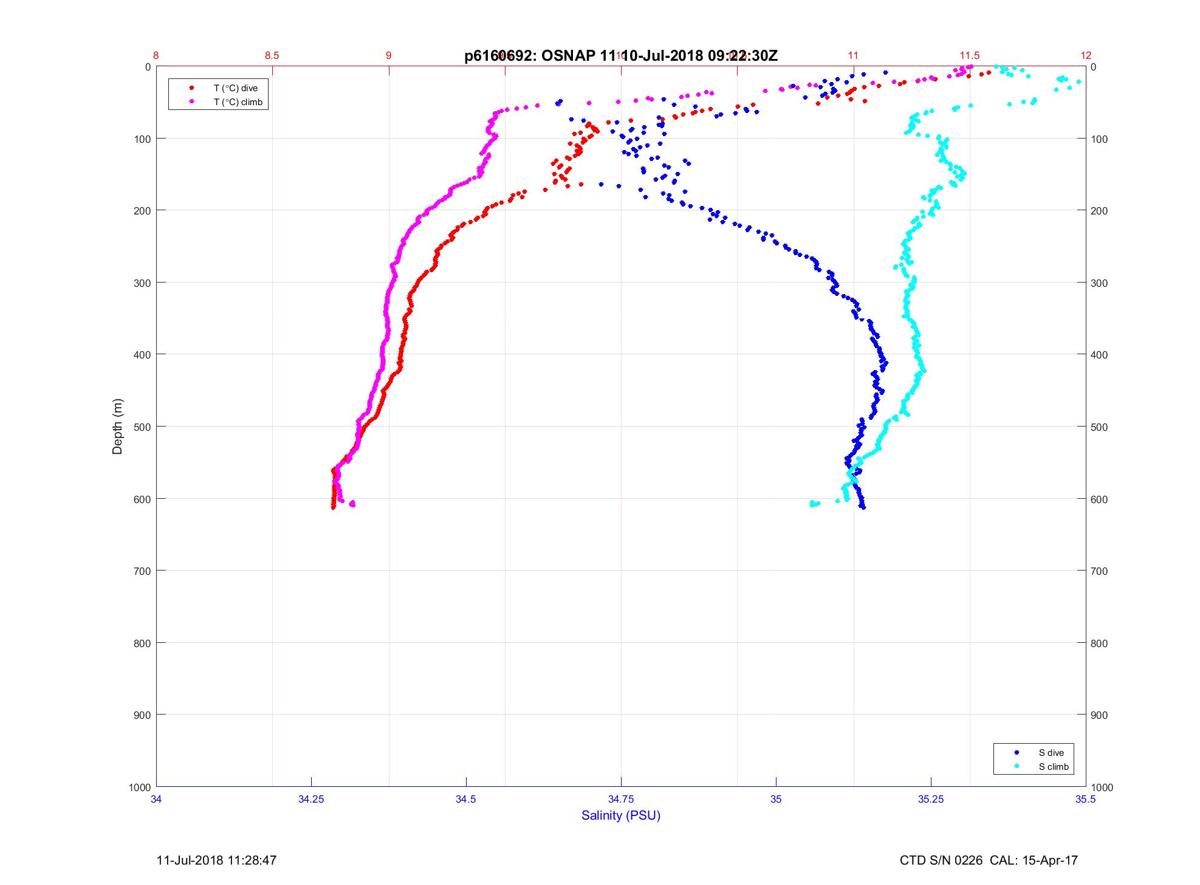Select the footer timestamp "11-Jul-2018 11:28:47"
The height and width of the screenshot is (885, 1200).
click(216, 860)
